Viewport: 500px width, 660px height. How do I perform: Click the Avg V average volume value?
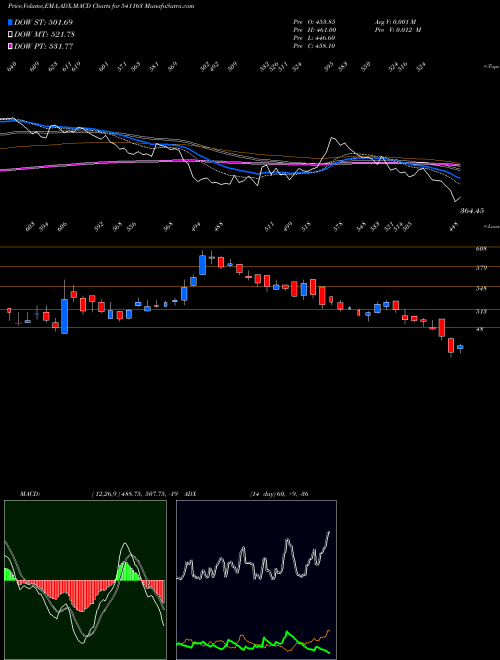point(395,21)
